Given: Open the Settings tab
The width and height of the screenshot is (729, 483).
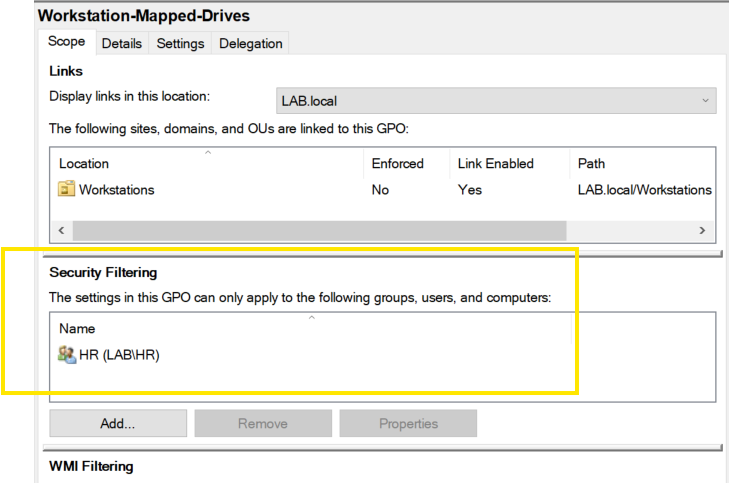Looking at the screenshot, I should coord(180,44).
